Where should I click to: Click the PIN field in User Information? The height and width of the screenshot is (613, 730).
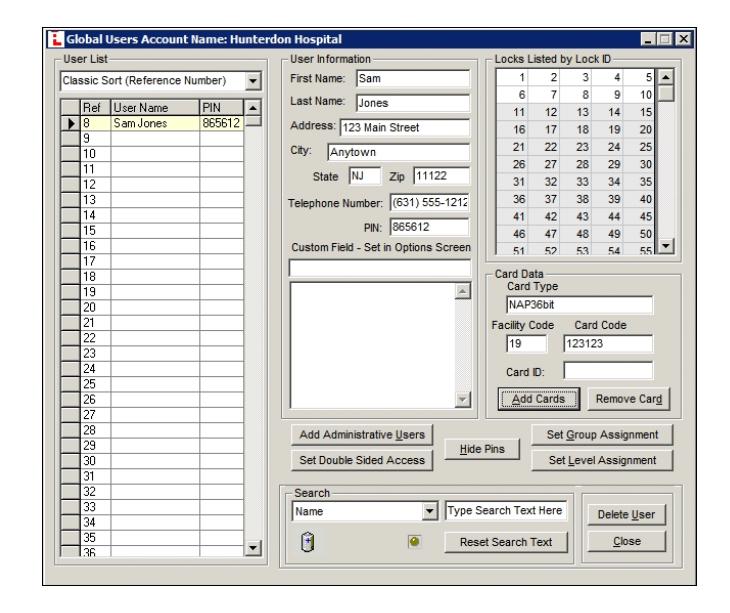pyautogui.click(x=429, y=227)
